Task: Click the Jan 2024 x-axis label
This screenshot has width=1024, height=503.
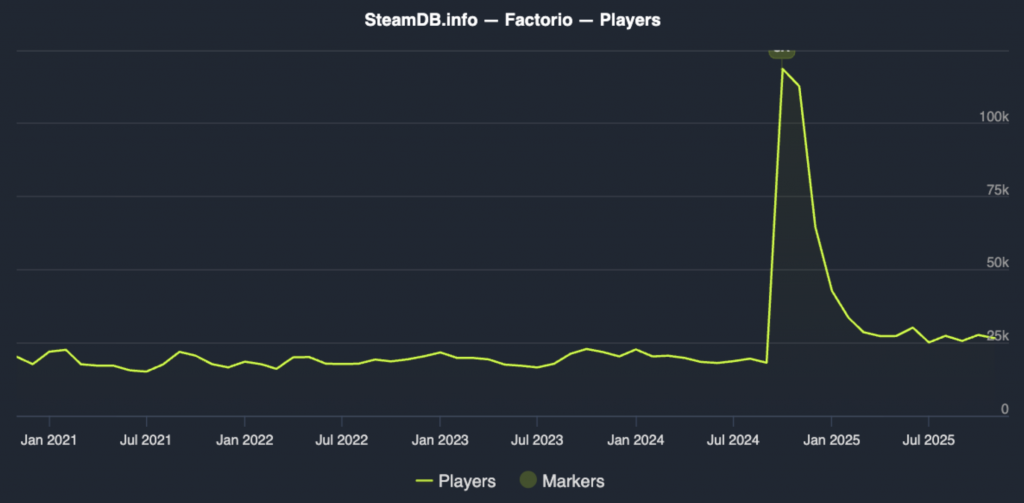Action: (634, 439)
